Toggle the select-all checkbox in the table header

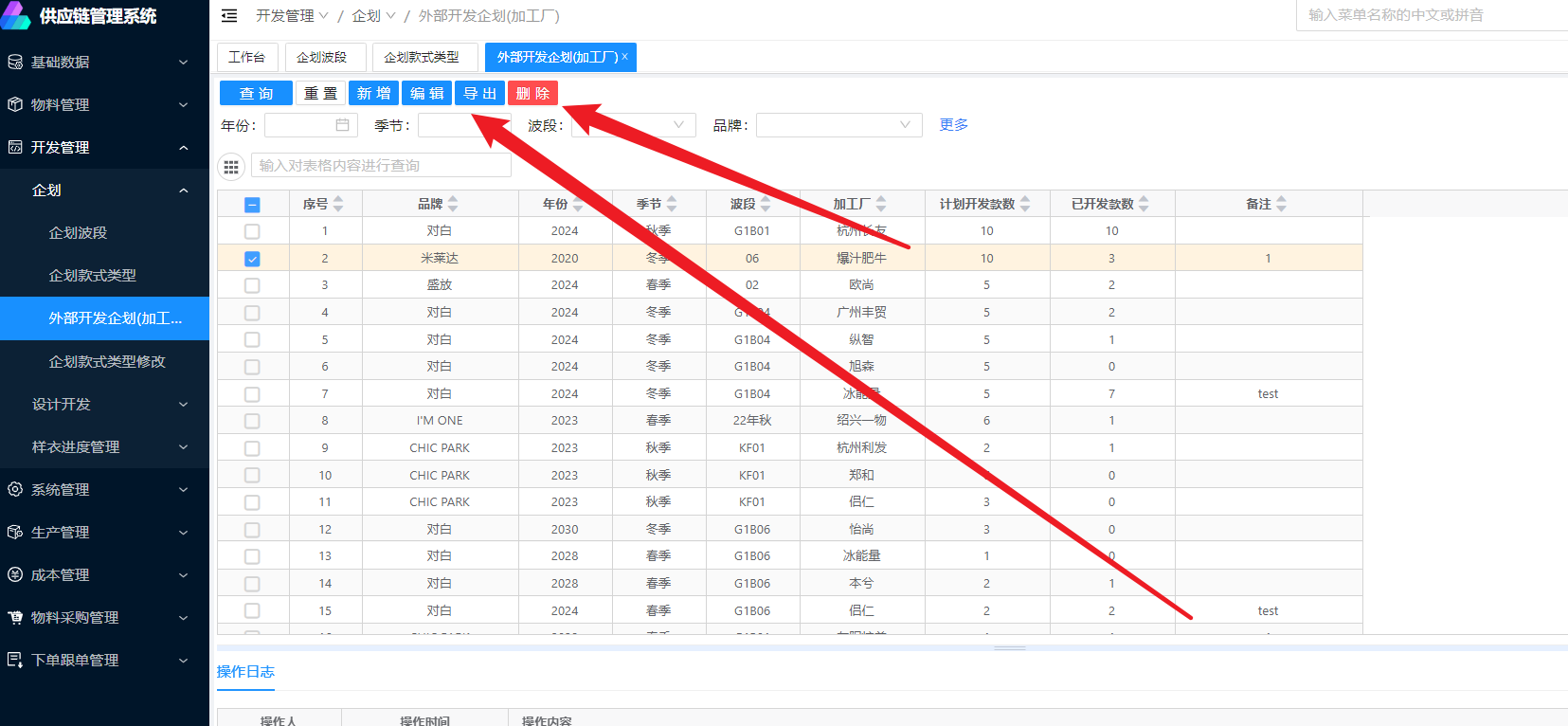click(252, 205)
